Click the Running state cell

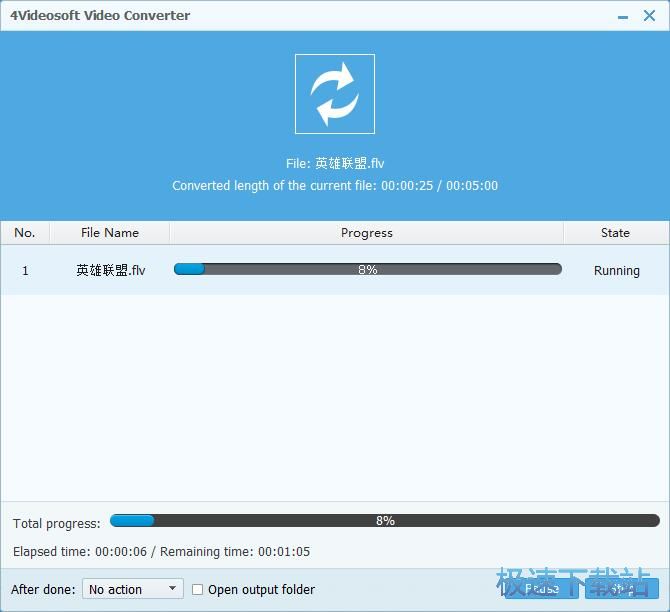(x=616, y=271)
